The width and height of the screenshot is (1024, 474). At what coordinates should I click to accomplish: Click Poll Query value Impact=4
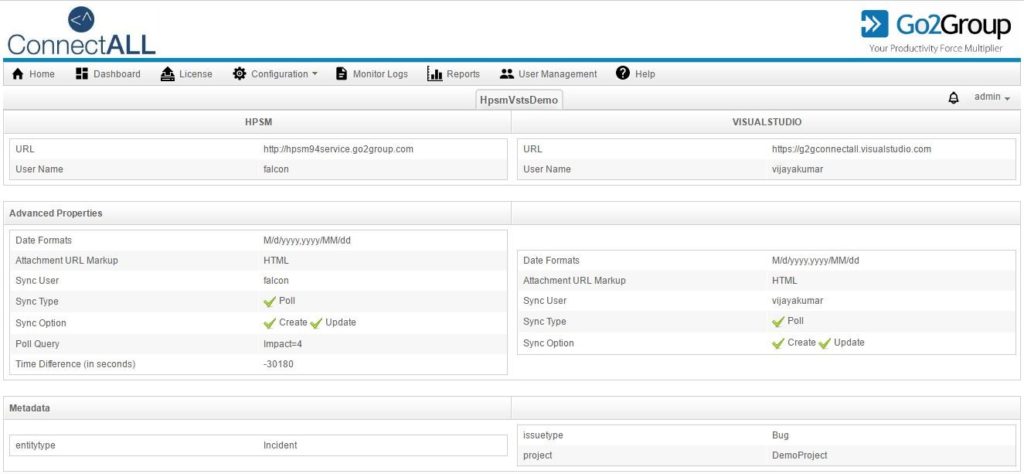[x=283, y=344]
